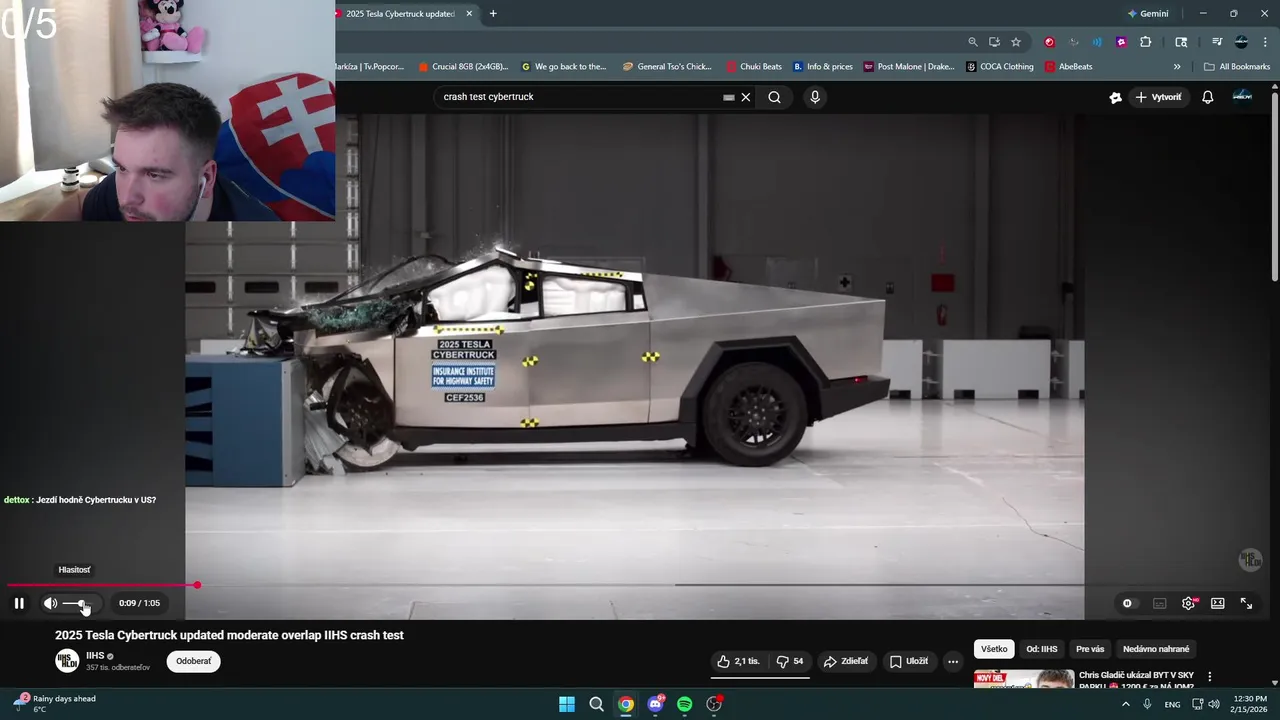Open the purple star extension icon
The image size is (1280, 720).
[x=1121, y=42]
